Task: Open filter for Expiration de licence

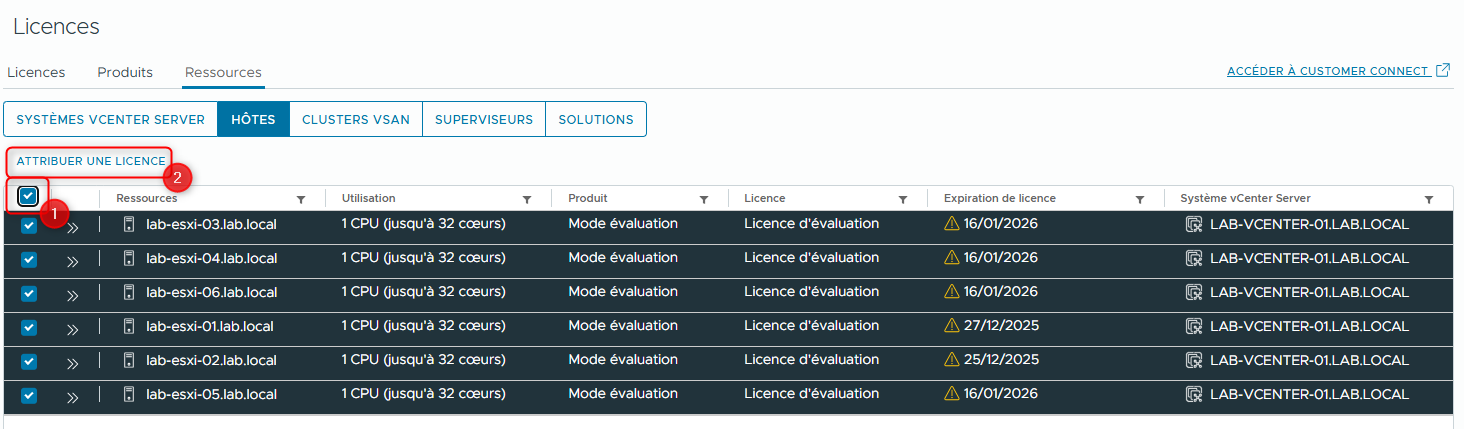Action: [x=1140, y=199]
